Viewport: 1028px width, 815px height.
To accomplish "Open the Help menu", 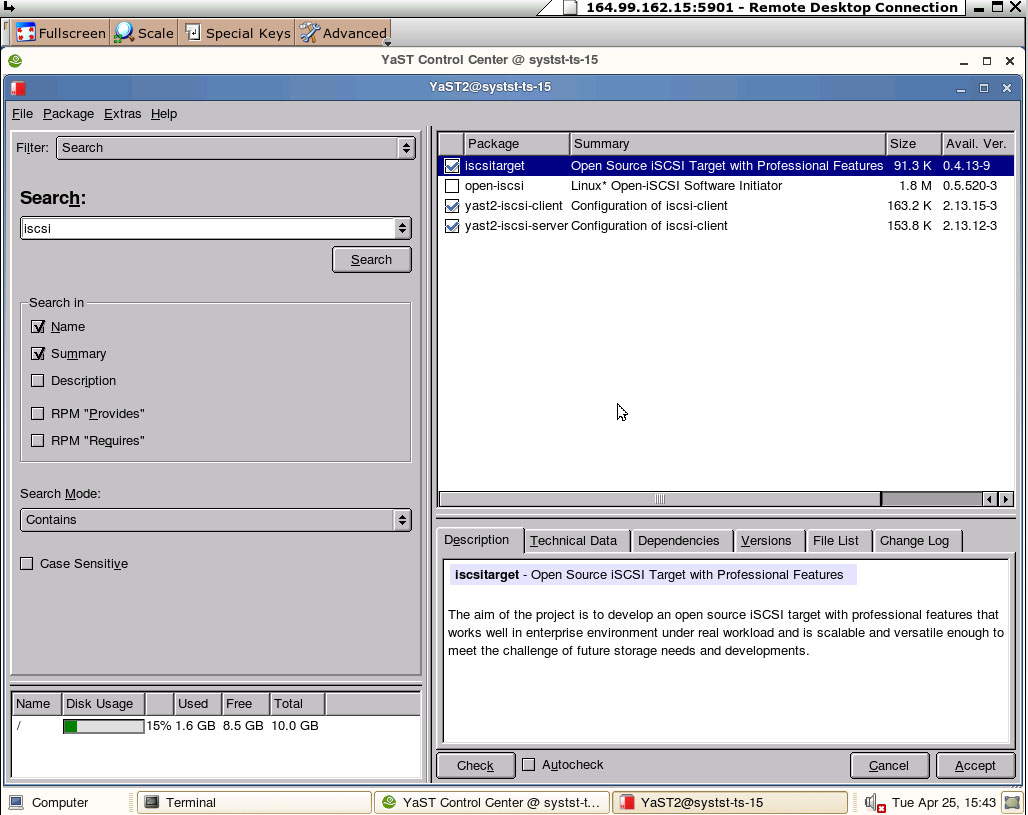I will point(164,113).
